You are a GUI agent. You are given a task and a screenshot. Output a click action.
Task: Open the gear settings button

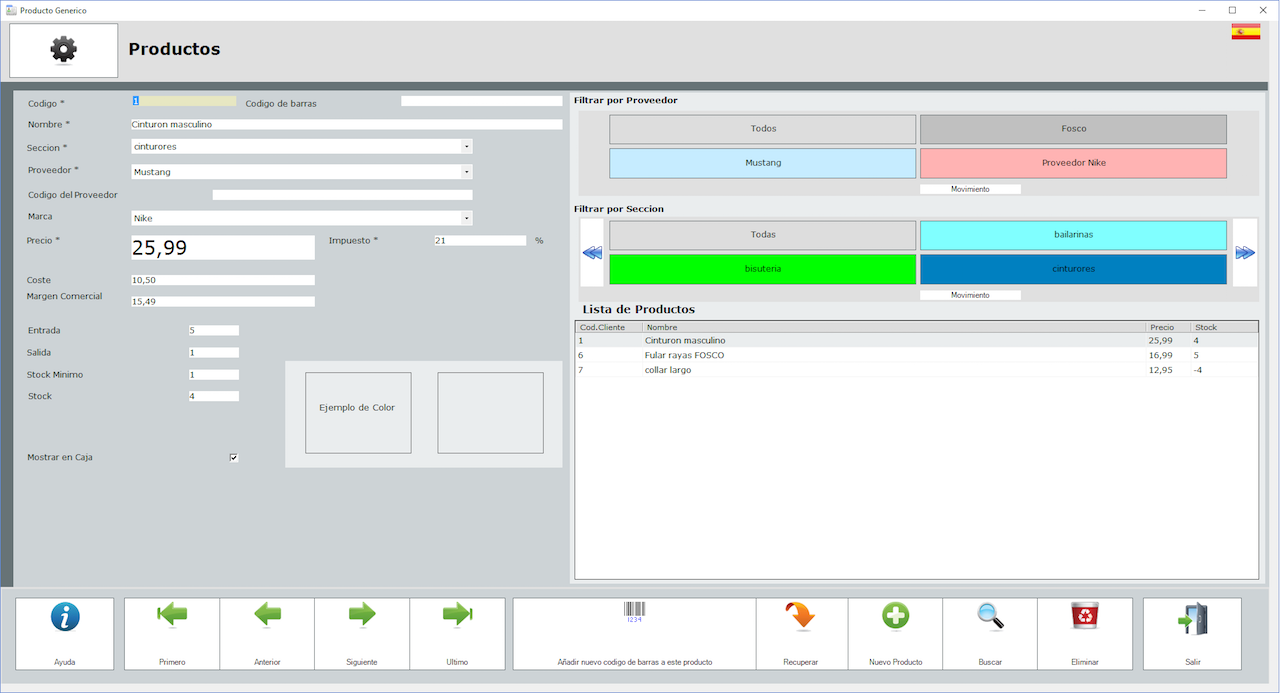click(64, 50)
